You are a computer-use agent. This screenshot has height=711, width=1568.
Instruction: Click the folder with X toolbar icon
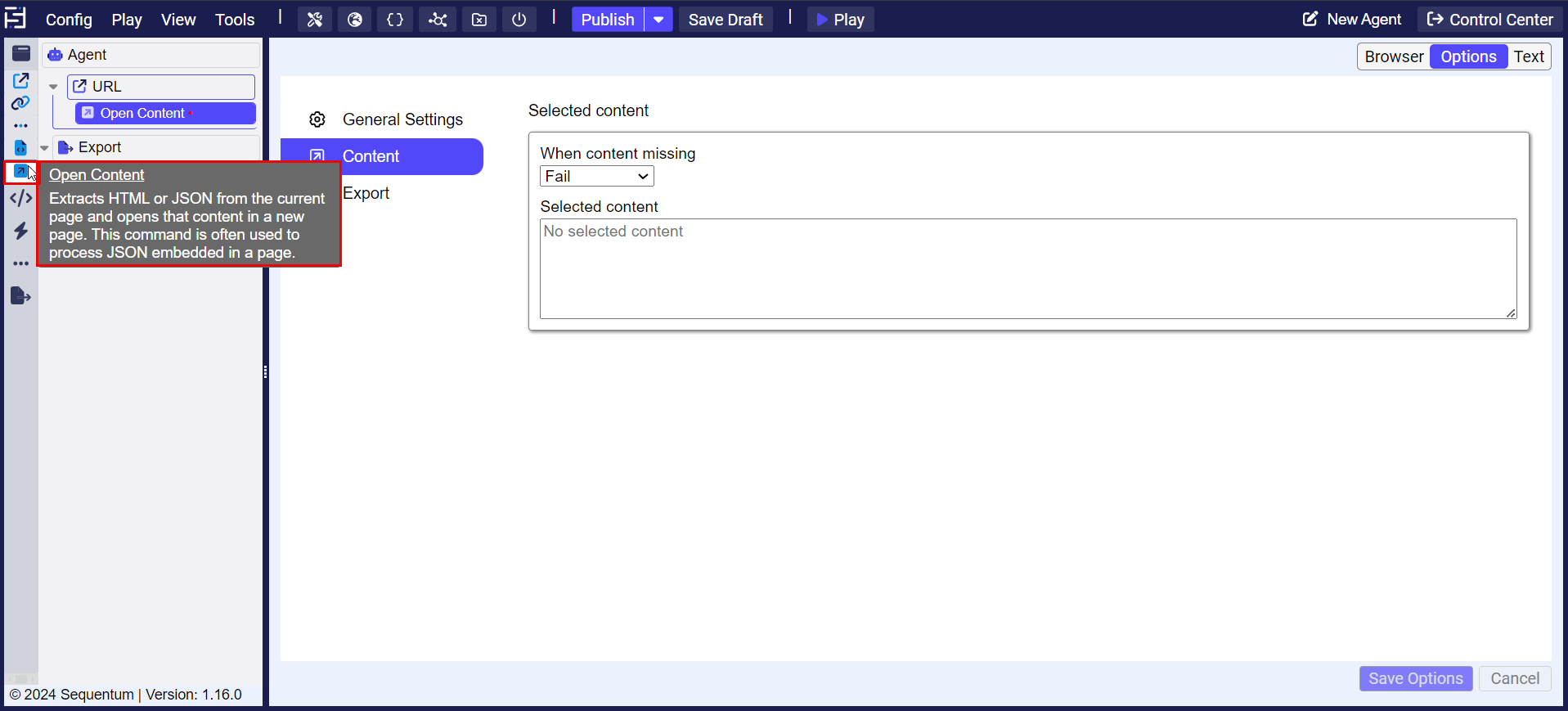(x=479, y=20)
